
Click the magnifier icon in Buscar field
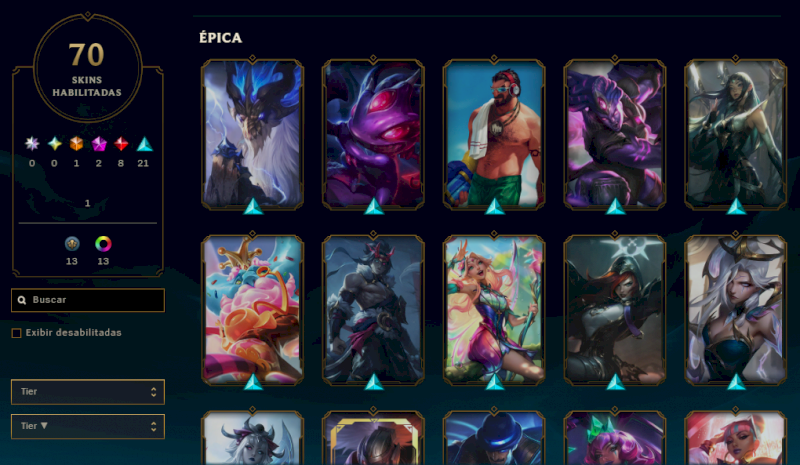coord(22,300)
